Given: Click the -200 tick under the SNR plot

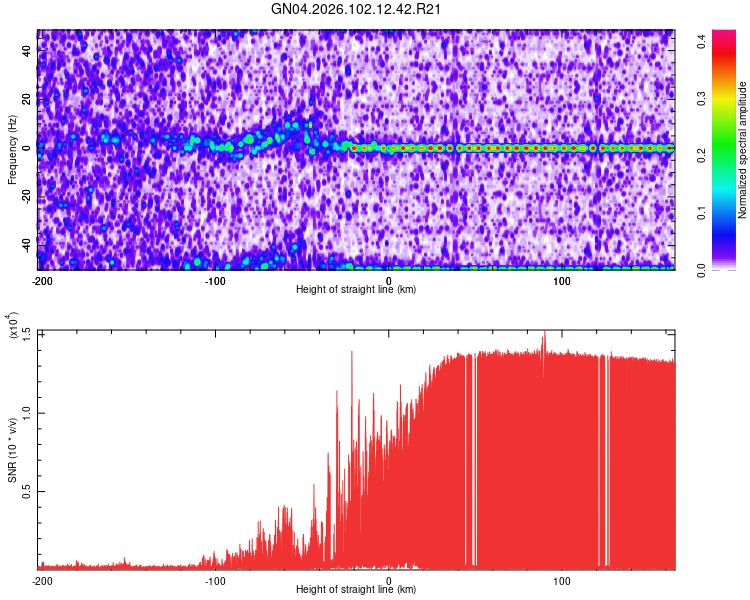Looking at the screenshot, I should (x=42, y=580).
